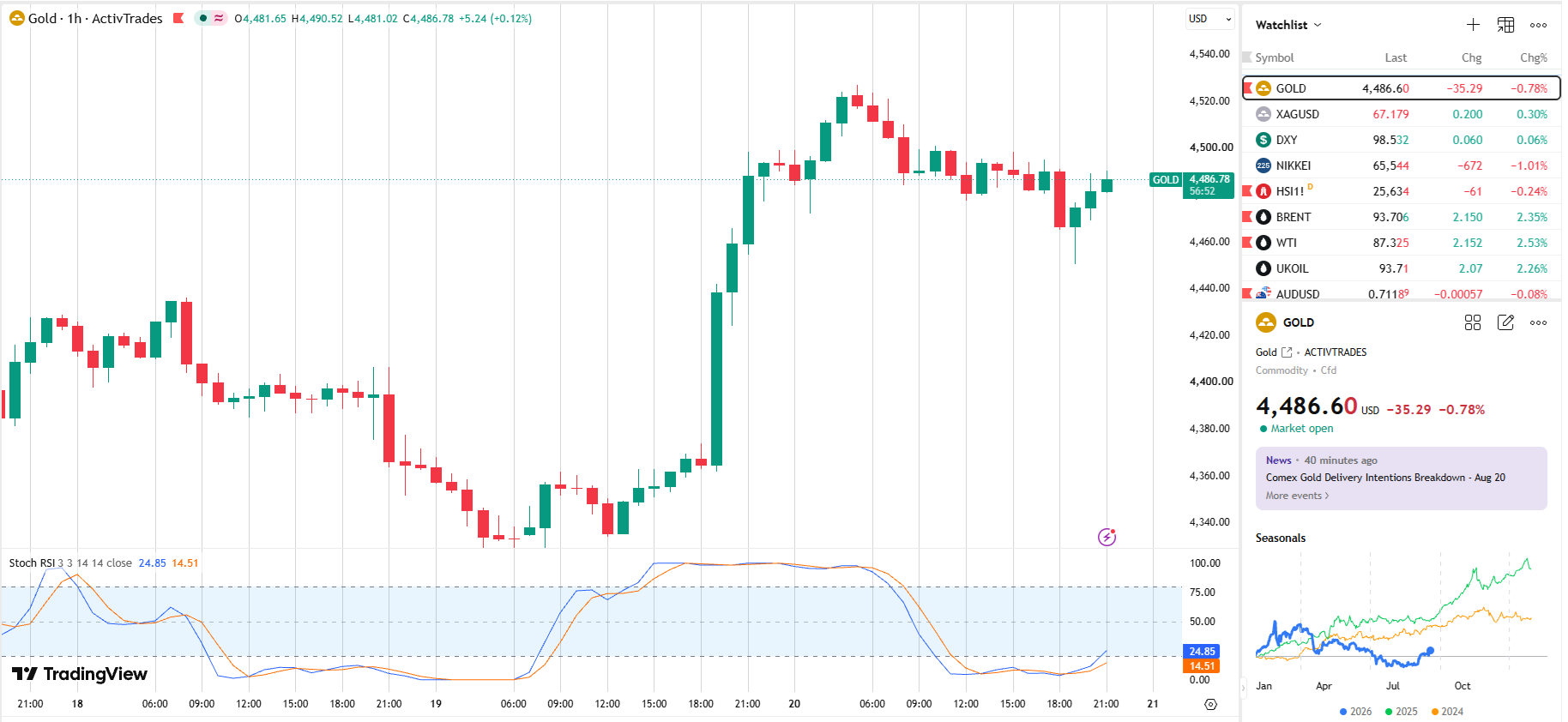The height and width of the screenshot is (722, 1568).
Task: Open the GOLD details three-dots menu
Action: coord(1539,323)
